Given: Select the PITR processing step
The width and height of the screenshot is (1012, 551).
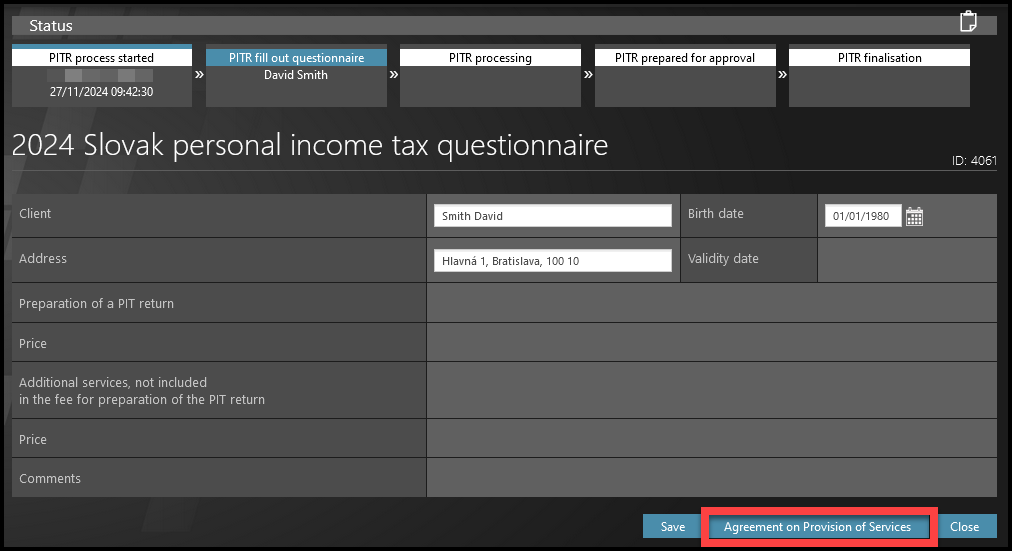Looking at the screenshot, I should click(490, 75).
